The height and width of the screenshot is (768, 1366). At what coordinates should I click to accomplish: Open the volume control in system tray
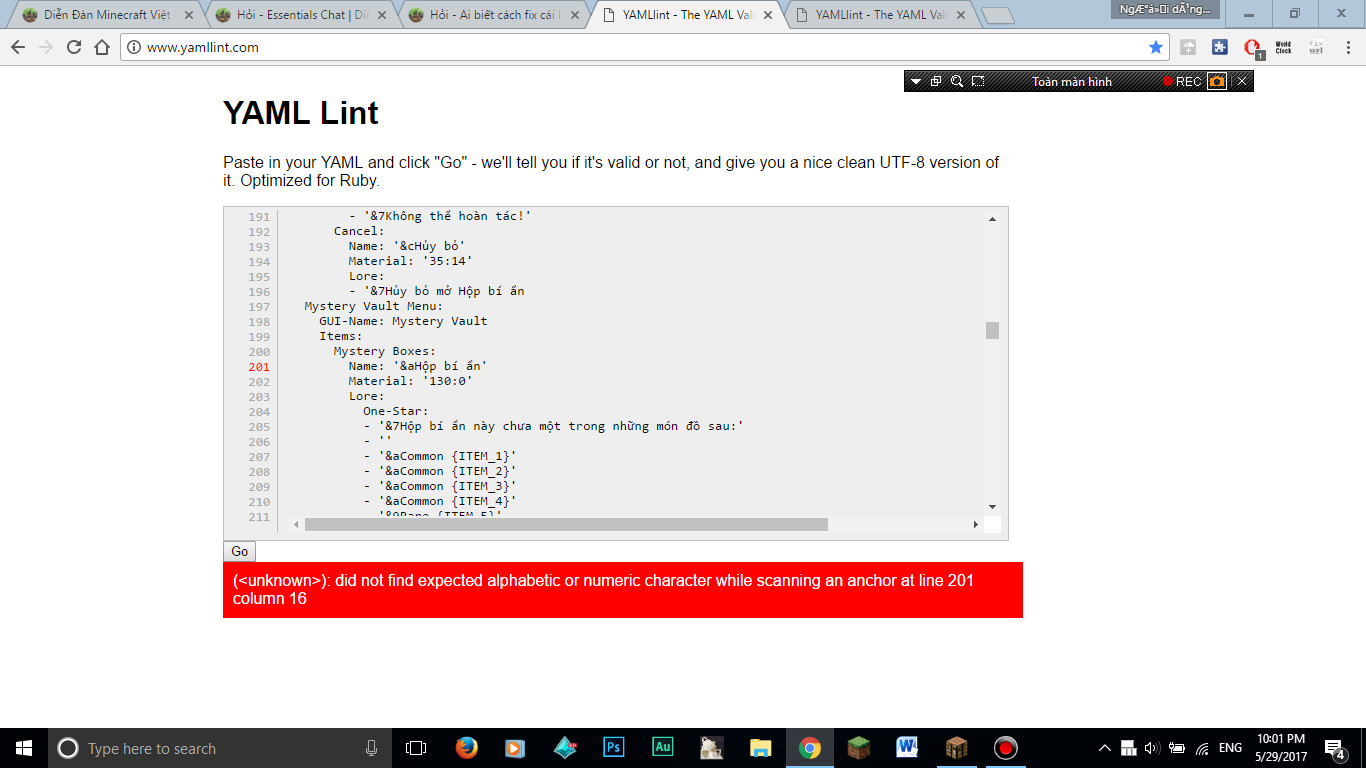[1151, 748]
